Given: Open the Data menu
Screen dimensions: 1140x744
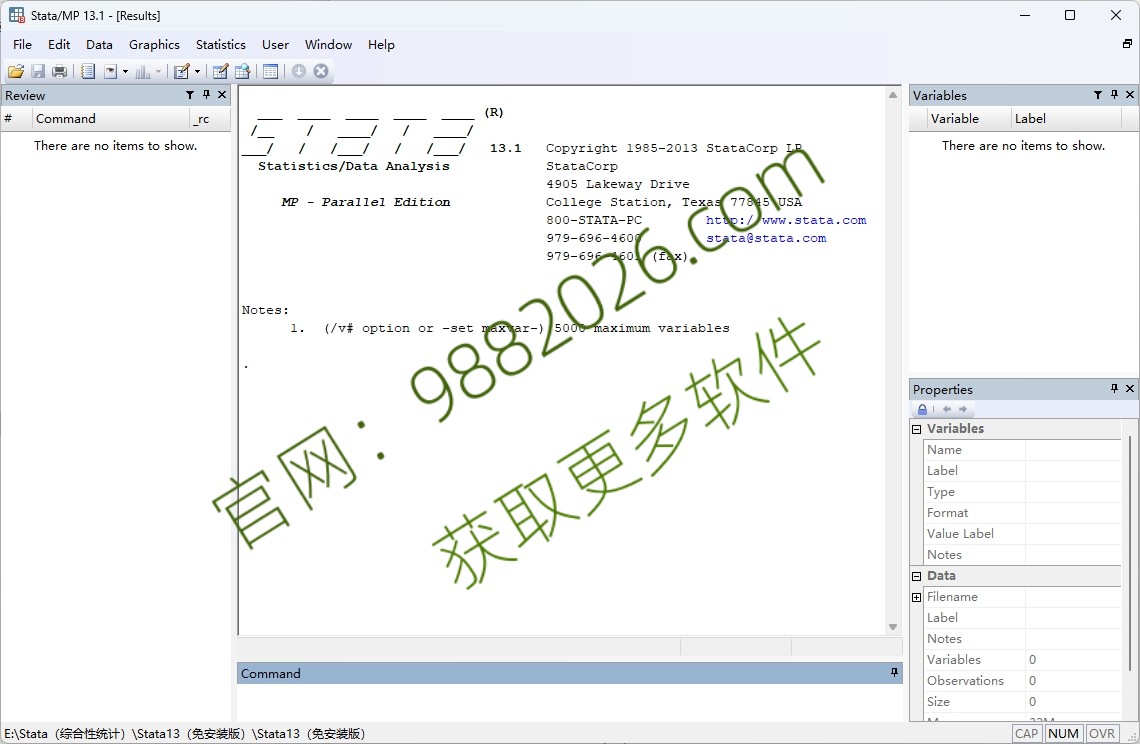Looking at the screenshot, I should pos(99,44).
